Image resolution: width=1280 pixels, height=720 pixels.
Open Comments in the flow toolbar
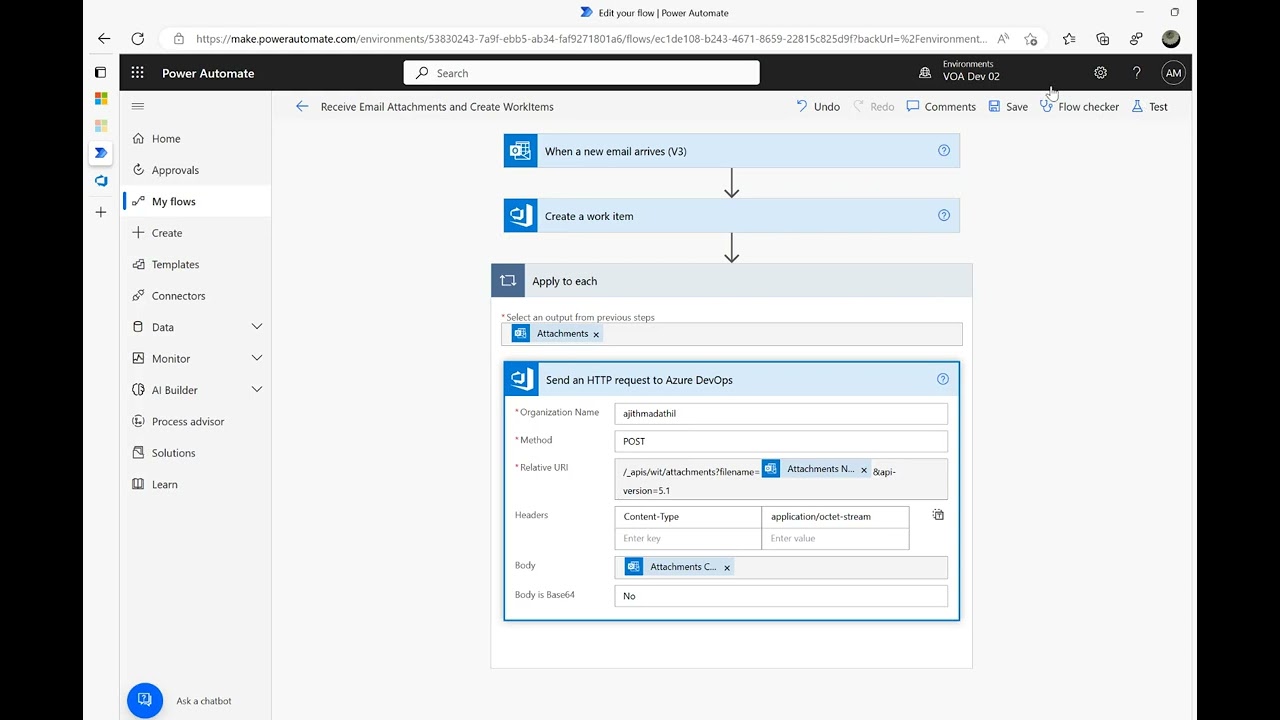tap(941, 106)
